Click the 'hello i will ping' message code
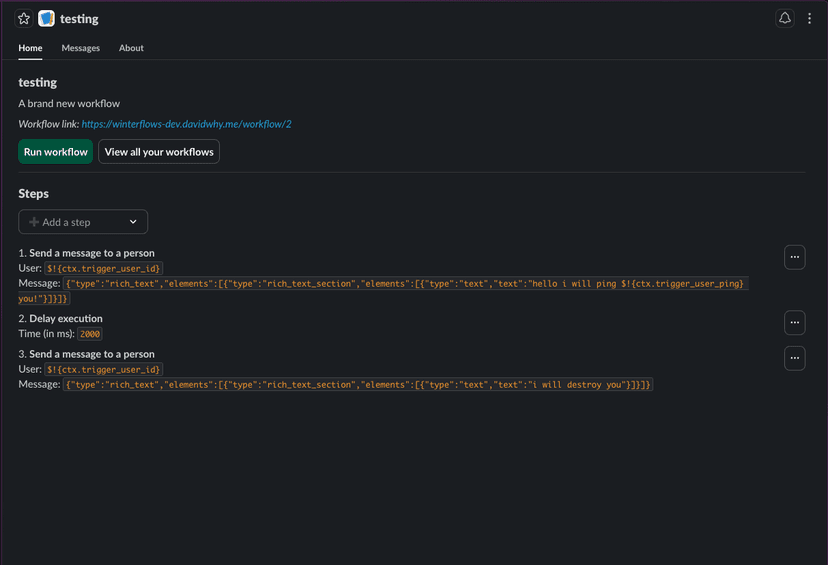The image size is (828, 565). tap(400, 284)
